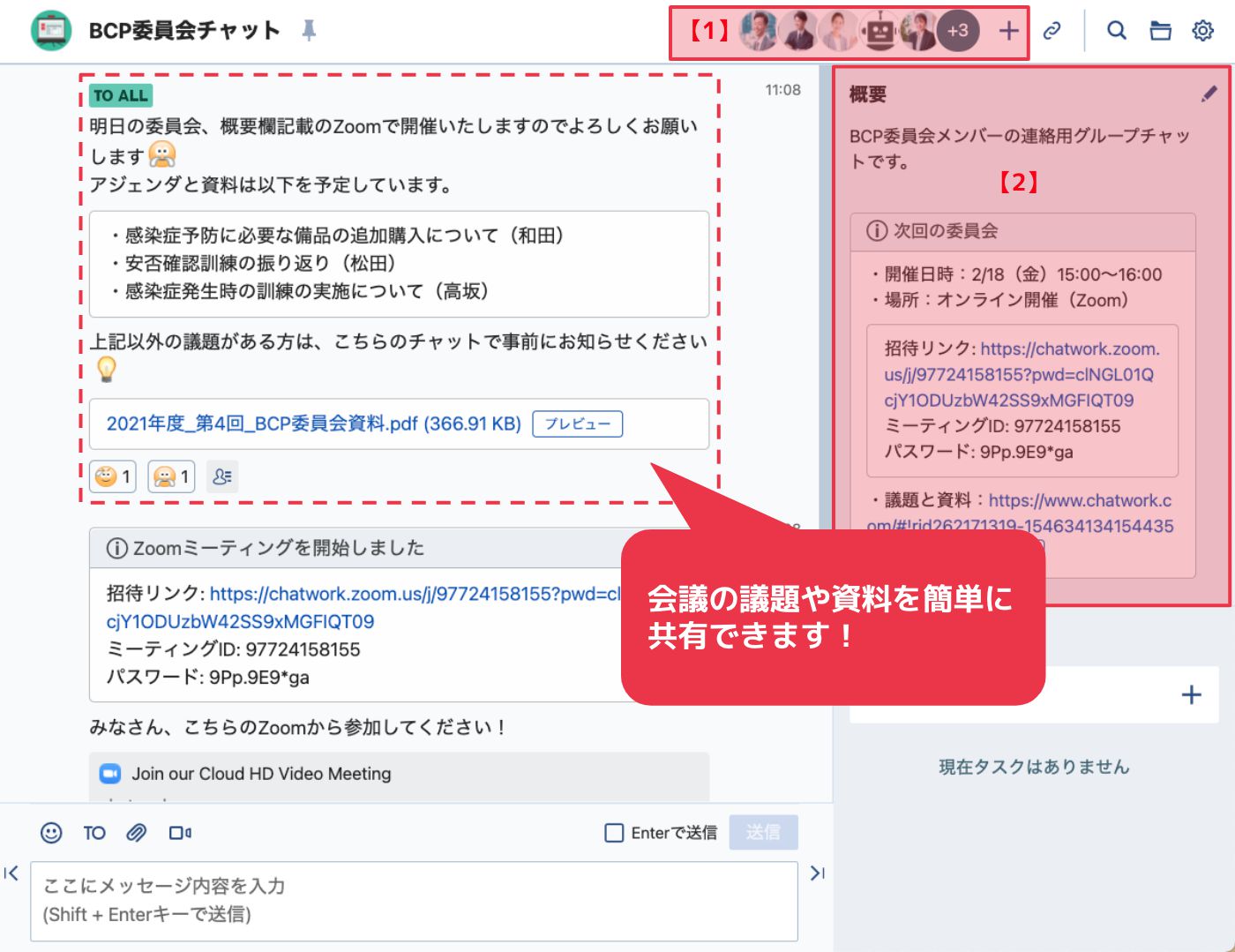Viewport: 1235px width, 952px height.
Task: Preview the BCP委員会資料 PDF
Action: pyautogui.click(x=578, y=424)
